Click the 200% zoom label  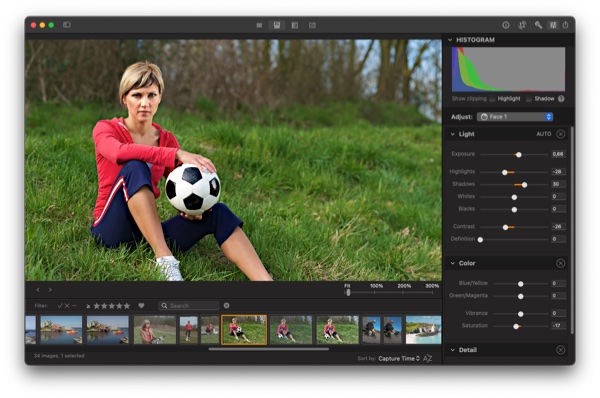point(404,286)
